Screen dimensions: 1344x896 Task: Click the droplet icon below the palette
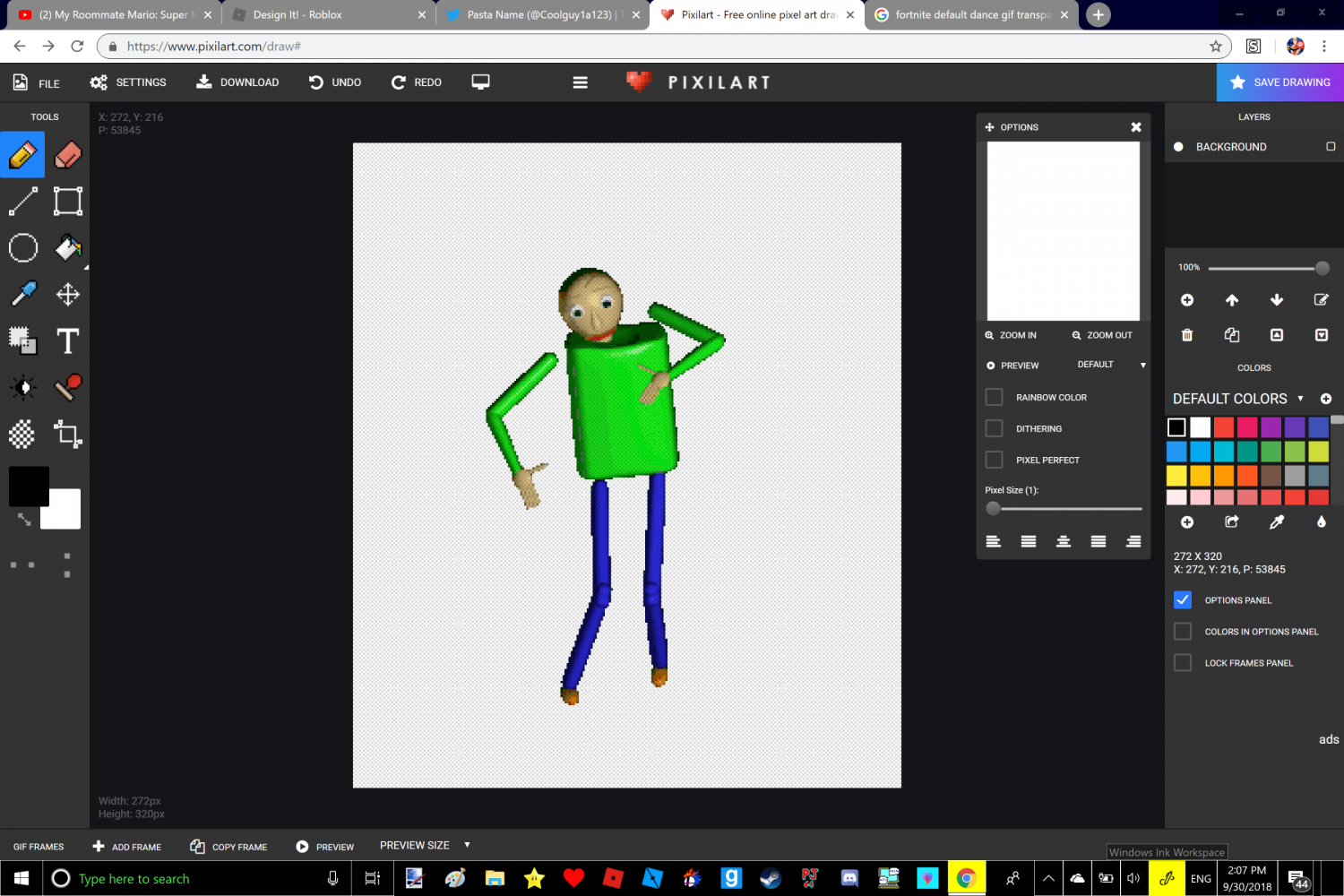[1322, 522]
